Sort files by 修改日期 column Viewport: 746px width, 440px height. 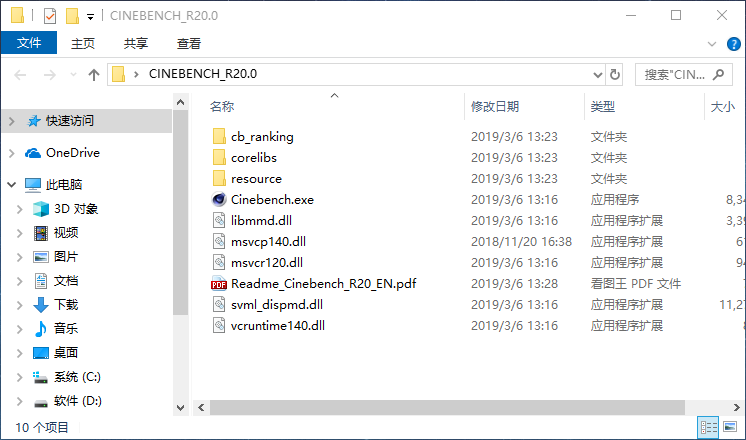pyautogui.click(x=495, y=106)
